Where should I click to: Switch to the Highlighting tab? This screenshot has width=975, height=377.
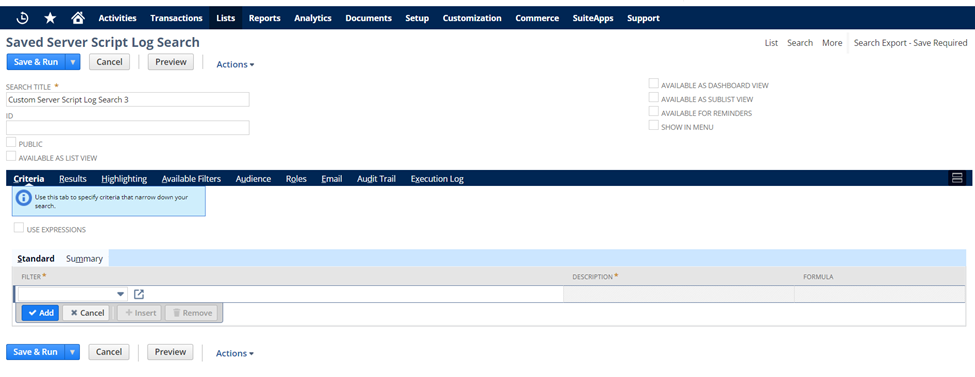coord(124,179)
